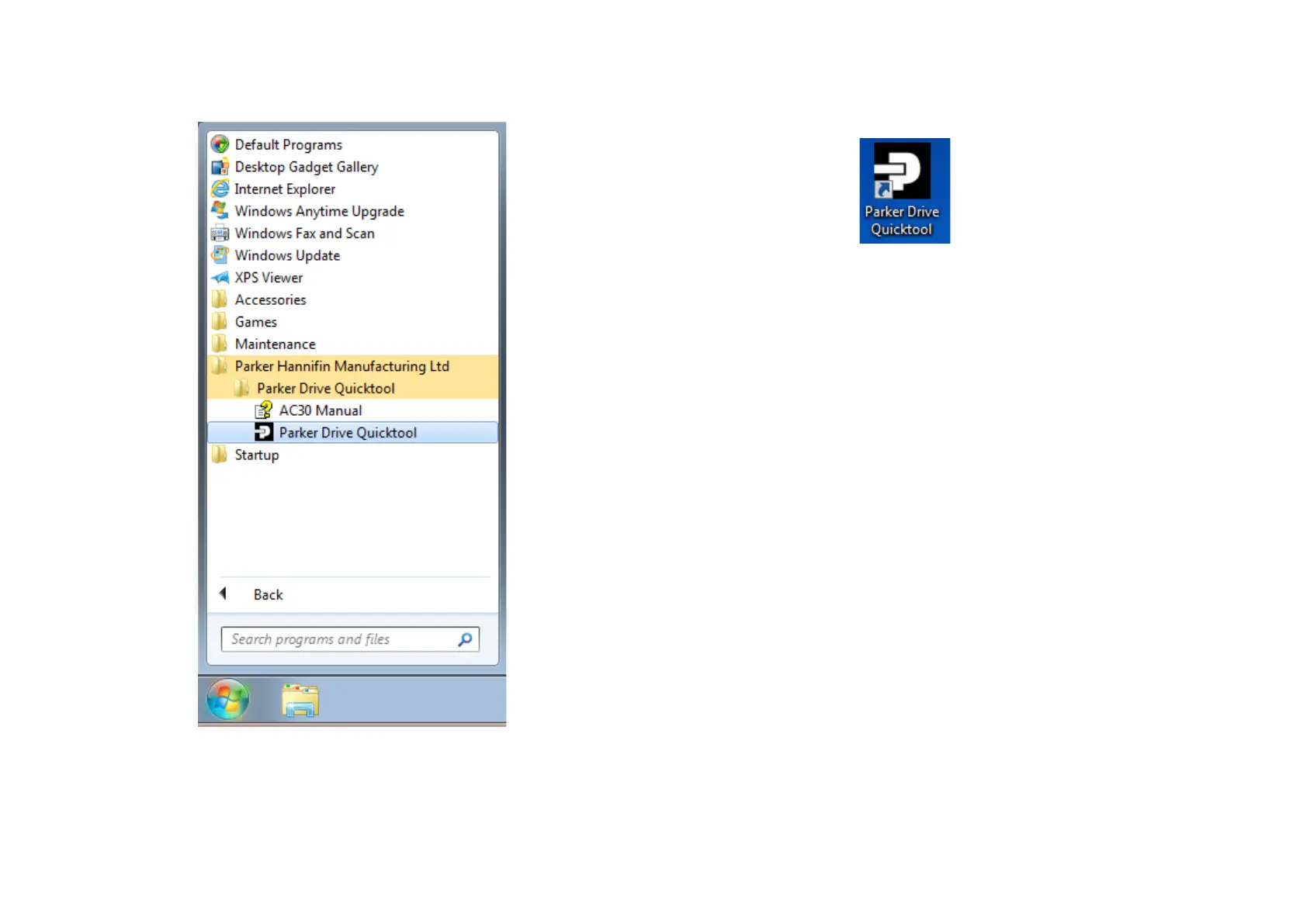Open Default Programs icon
This screenshot has width=1307, height=924.
tap(220, 144)
